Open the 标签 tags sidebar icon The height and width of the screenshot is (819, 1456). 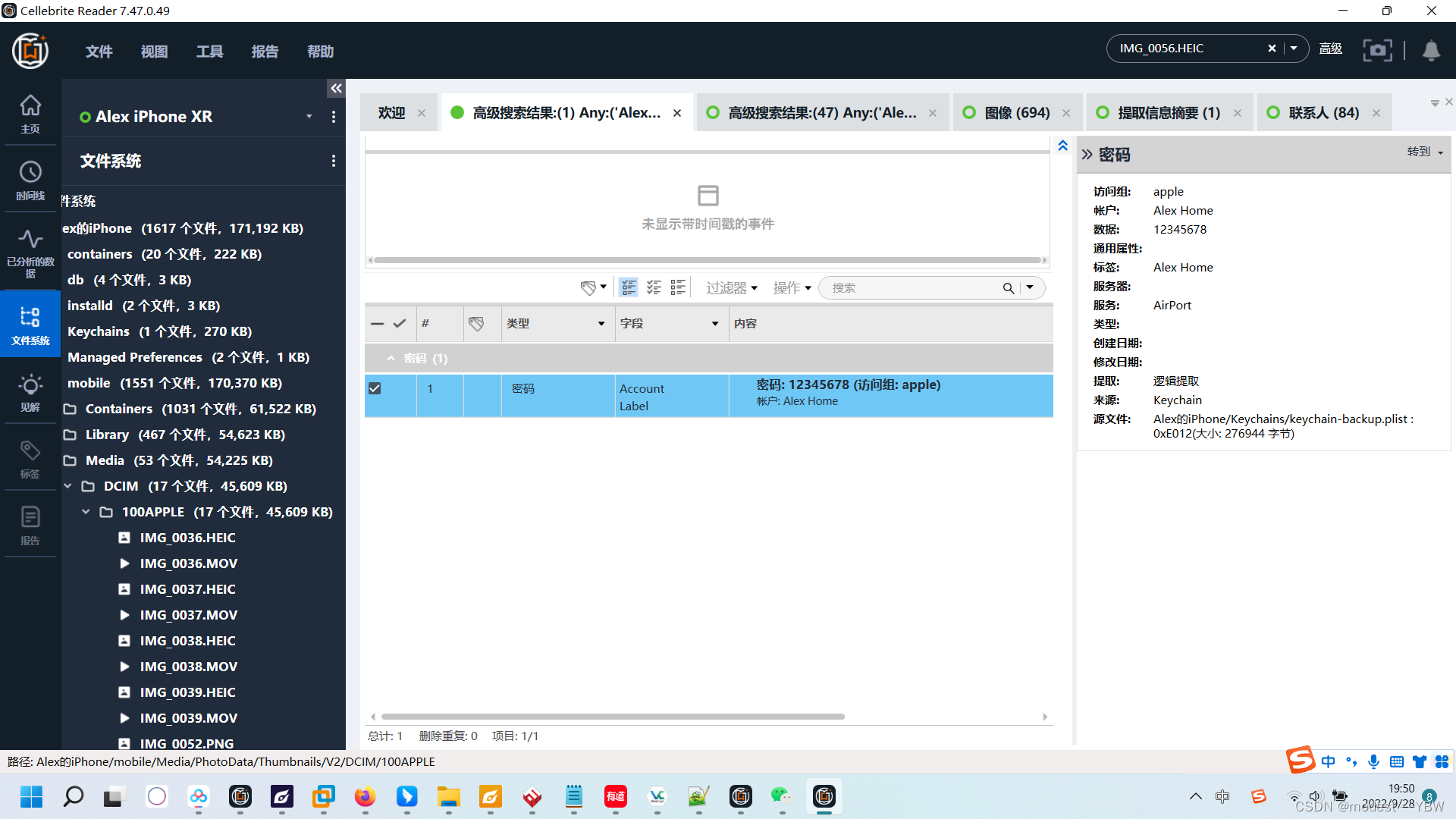30,459
